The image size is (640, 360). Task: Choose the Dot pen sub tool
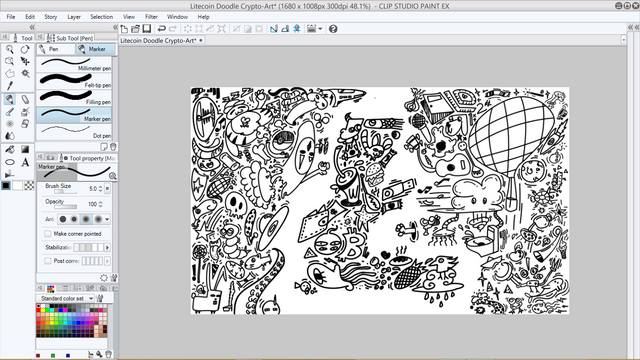(74, 132)
